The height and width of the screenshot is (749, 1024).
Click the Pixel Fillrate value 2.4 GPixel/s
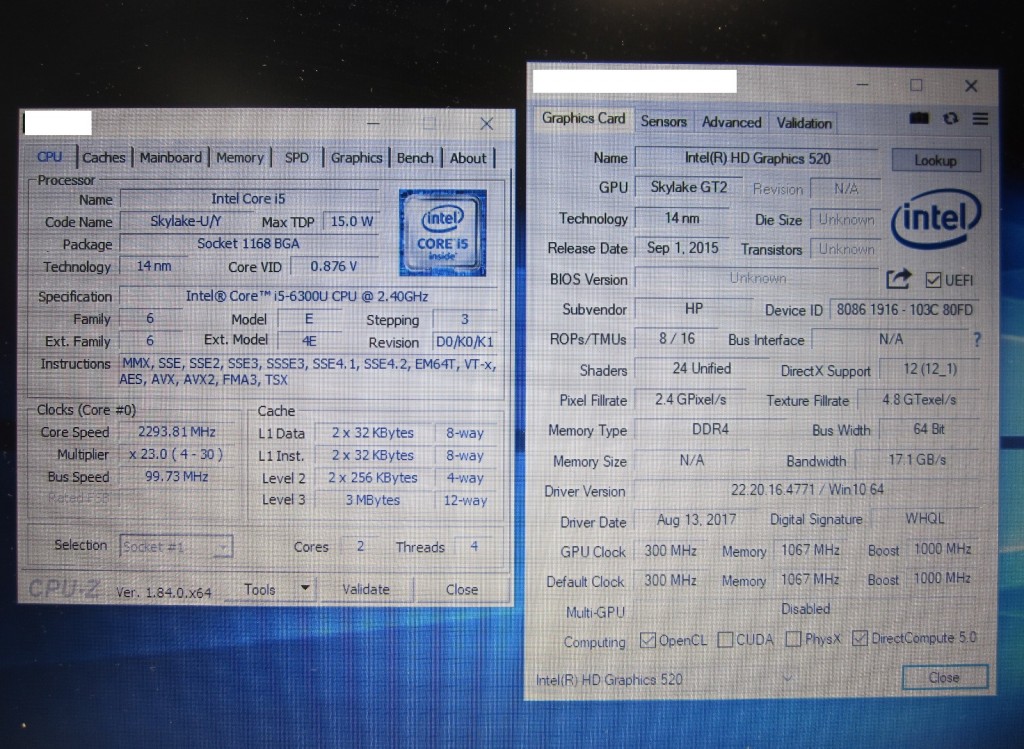(x=690, y=399)
